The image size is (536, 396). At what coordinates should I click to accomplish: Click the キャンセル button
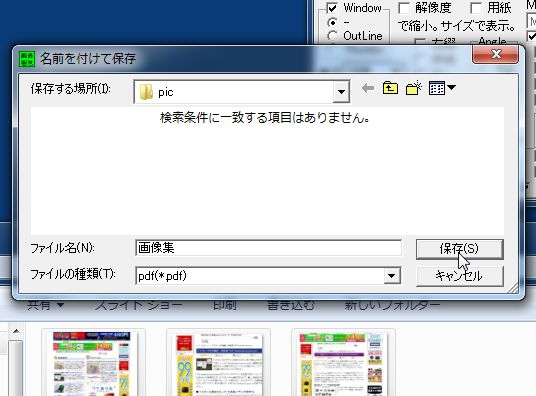pyautogui.click(x=459, y=276)
